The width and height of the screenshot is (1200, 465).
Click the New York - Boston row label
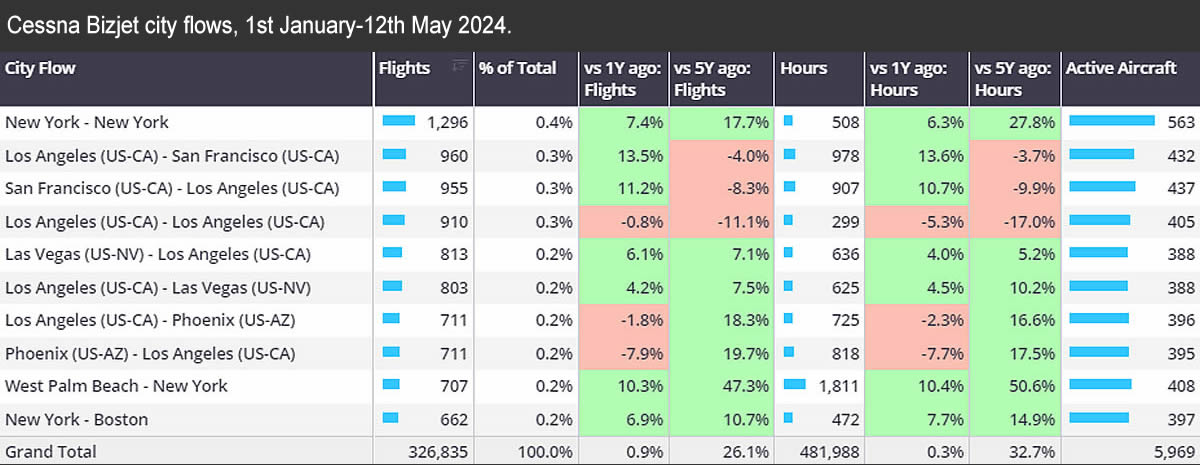tap(76, 419)
